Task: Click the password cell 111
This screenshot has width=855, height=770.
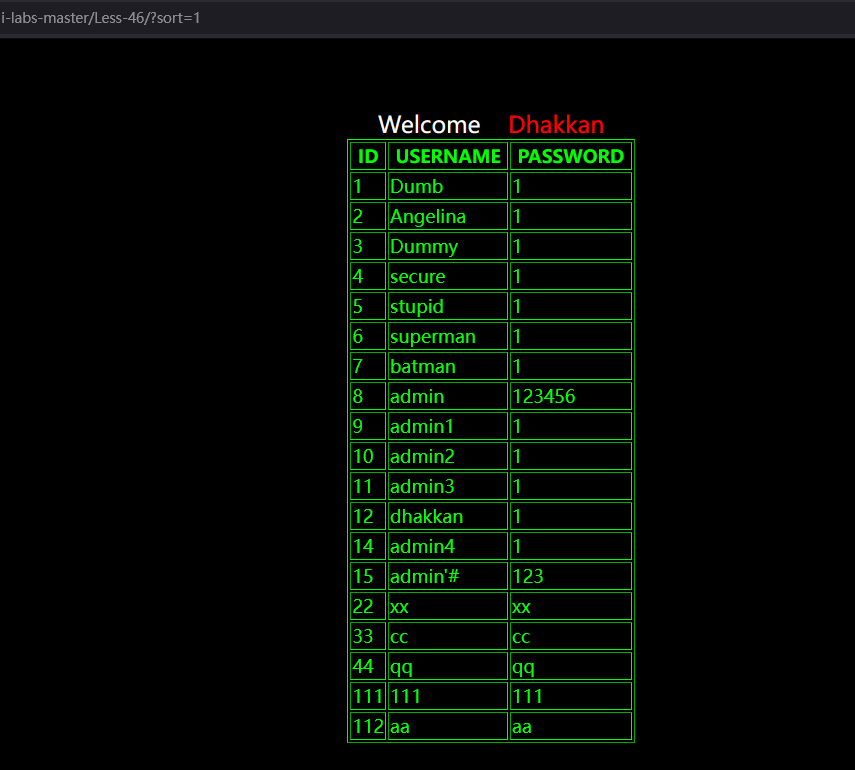Action: [x=571, y=696]
